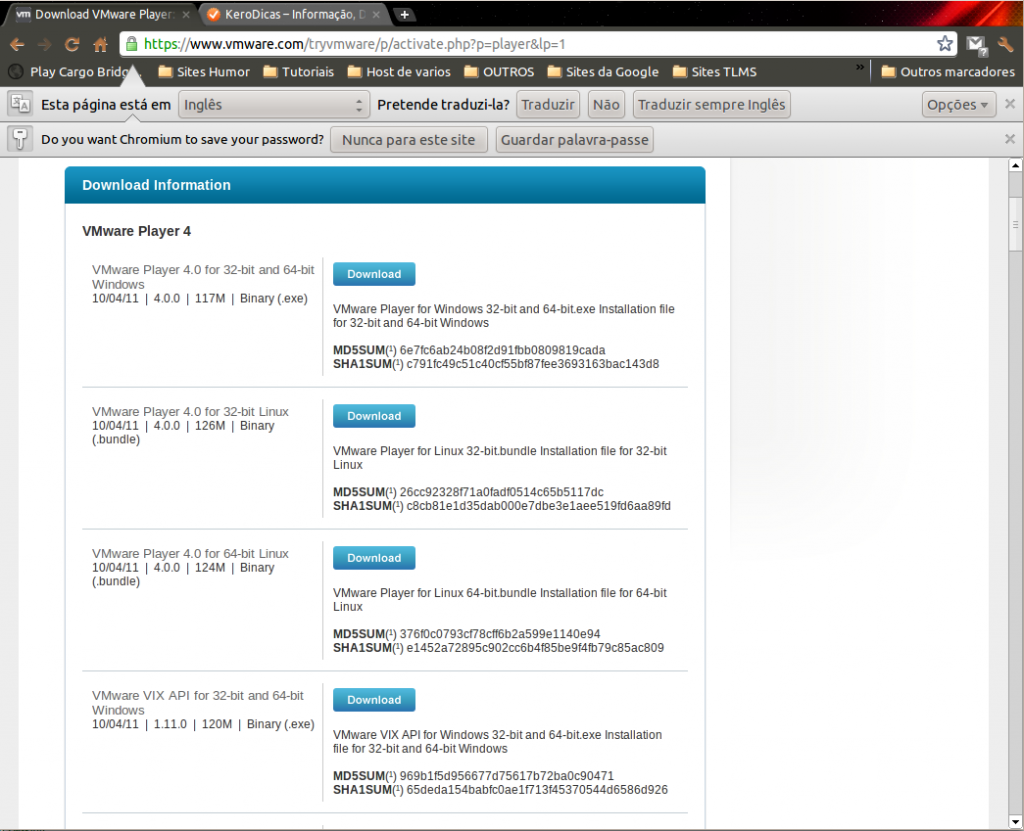Click the translate bar icon

(x=20, y=104)
